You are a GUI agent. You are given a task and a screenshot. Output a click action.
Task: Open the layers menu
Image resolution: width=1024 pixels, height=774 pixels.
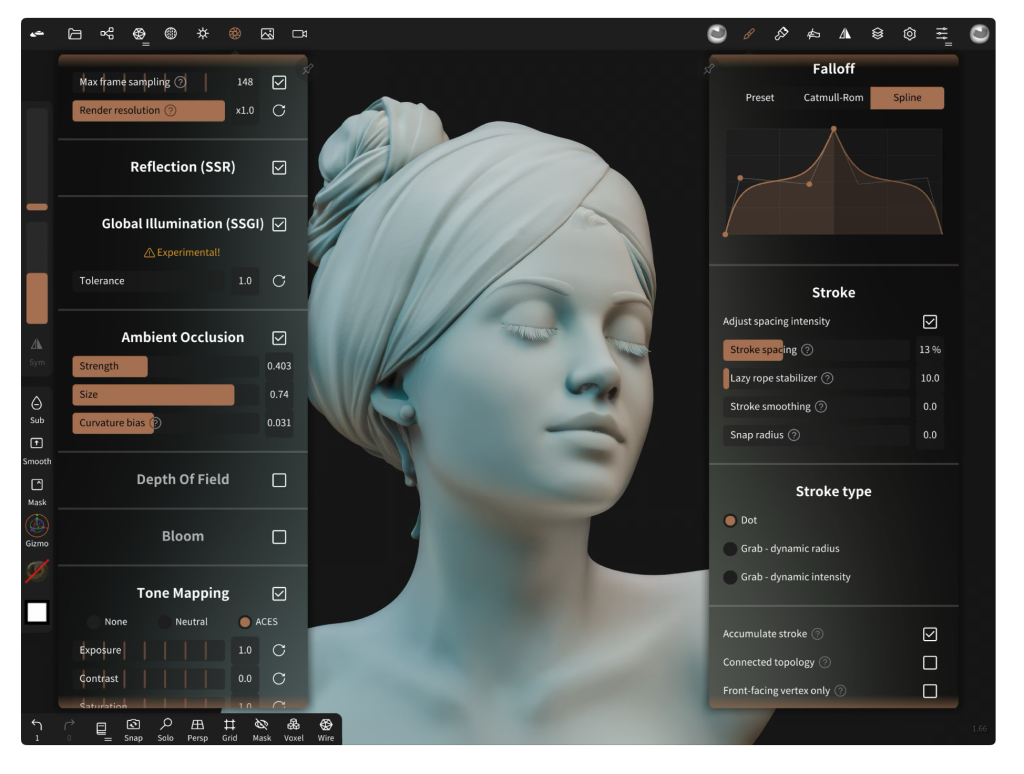pos(877,34)
